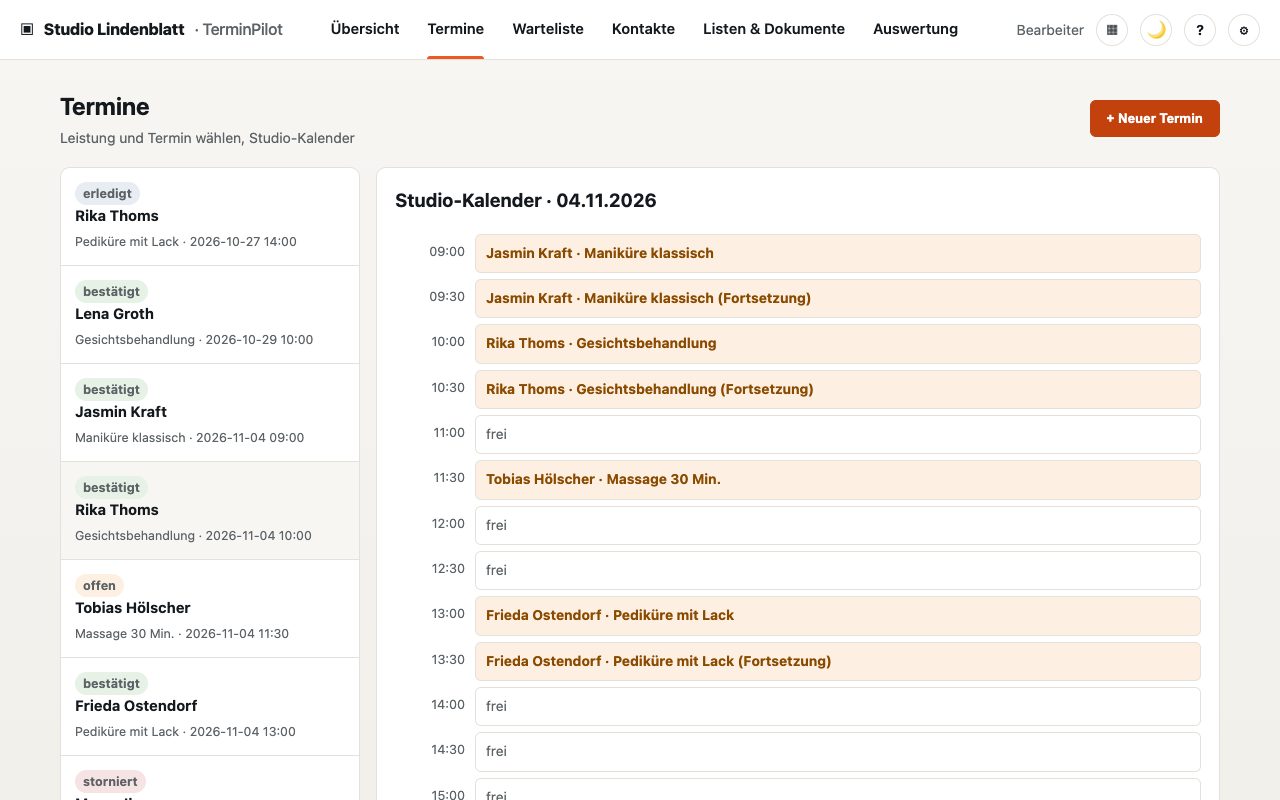The height and width of the screenshot is (800, 1280).
Task: Select Rika Thoms Pediküre appointment from 2026-10-27
Action: [210, 217]
